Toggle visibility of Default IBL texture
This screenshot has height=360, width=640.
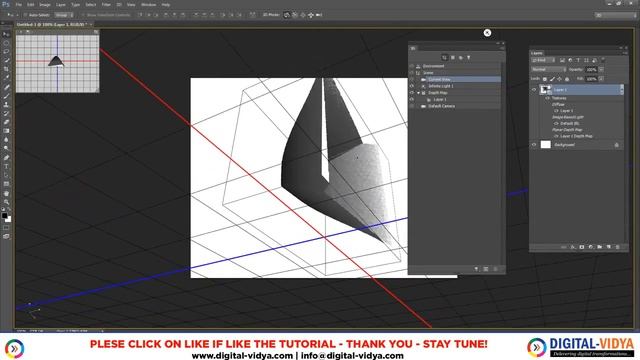[x=556, y=123]
